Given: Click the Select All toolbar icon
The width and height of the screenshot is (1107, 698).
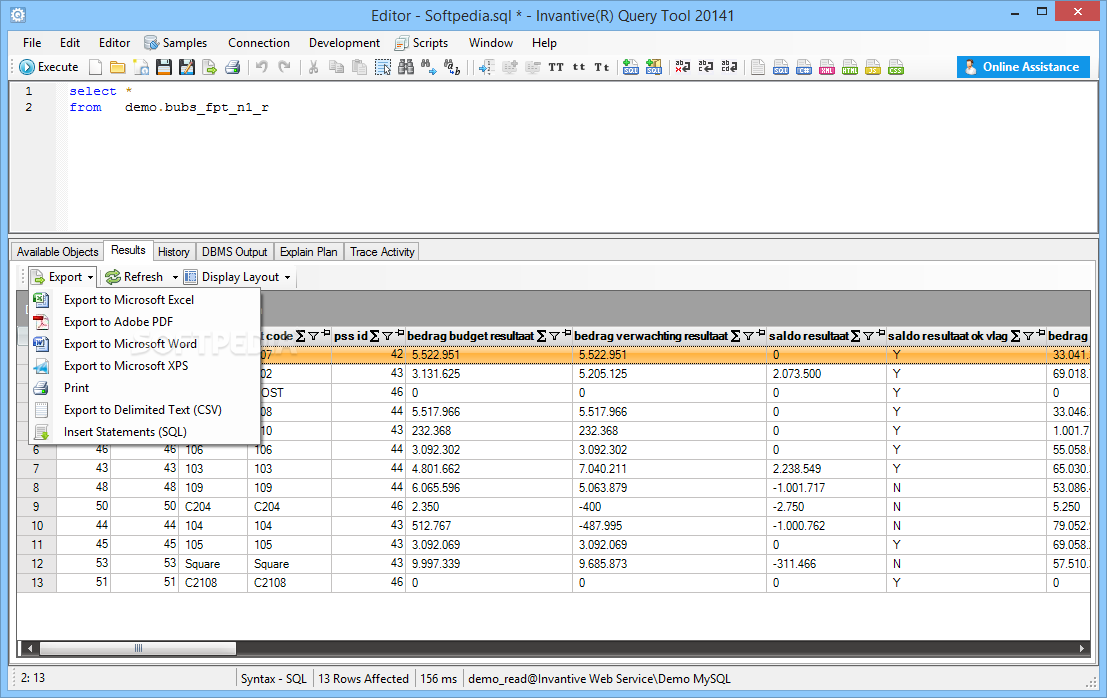Looking at the screenshot, I should click(x=383, y=67).
